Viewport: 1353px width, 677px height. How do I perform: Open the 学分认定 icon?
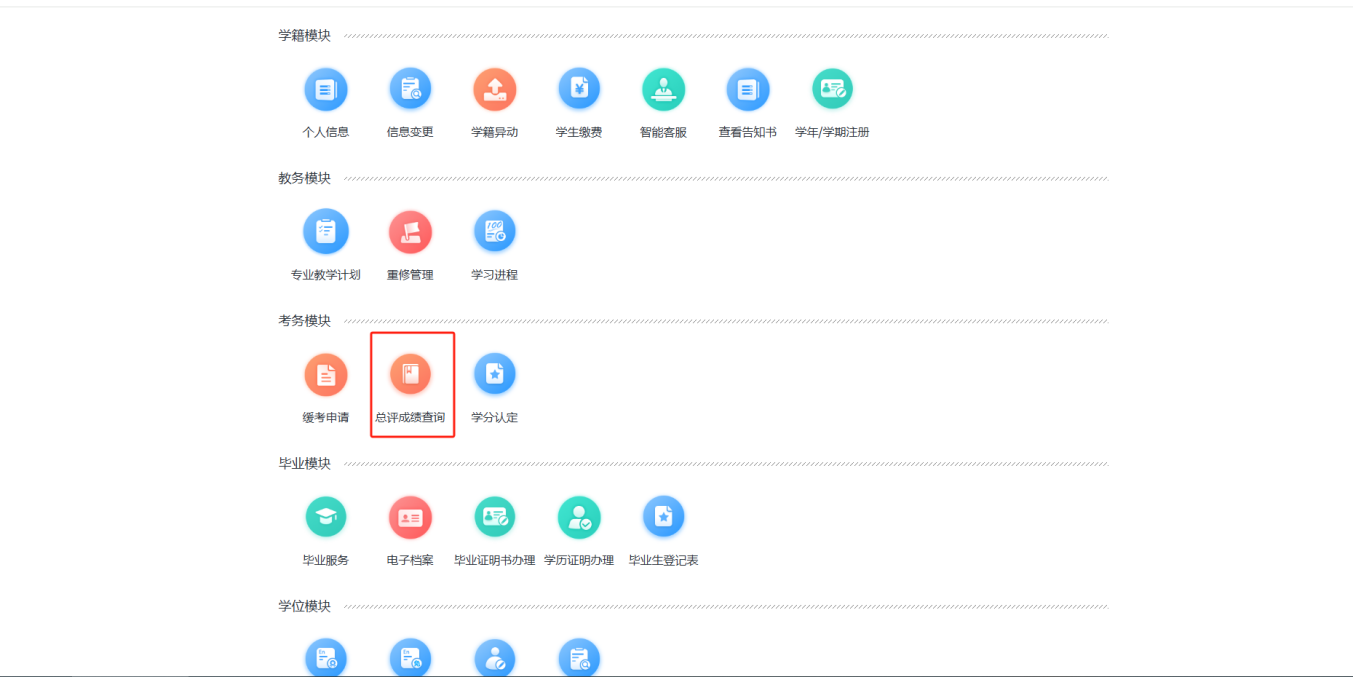click(x=494, y=375)
